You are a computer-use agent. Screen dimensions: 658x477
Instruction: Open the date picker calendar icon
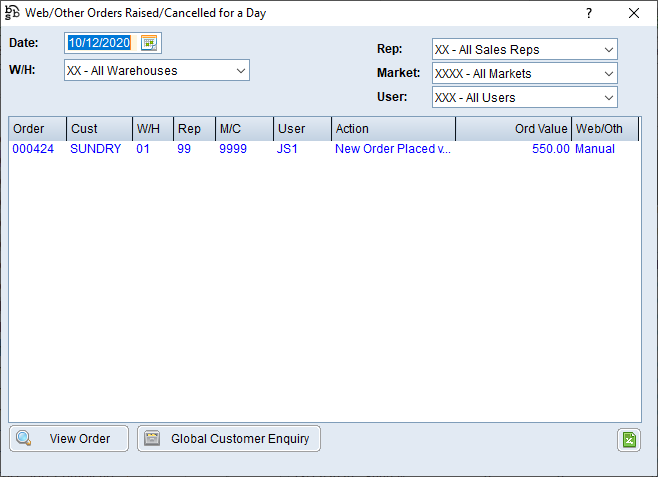tap(149, 43)
